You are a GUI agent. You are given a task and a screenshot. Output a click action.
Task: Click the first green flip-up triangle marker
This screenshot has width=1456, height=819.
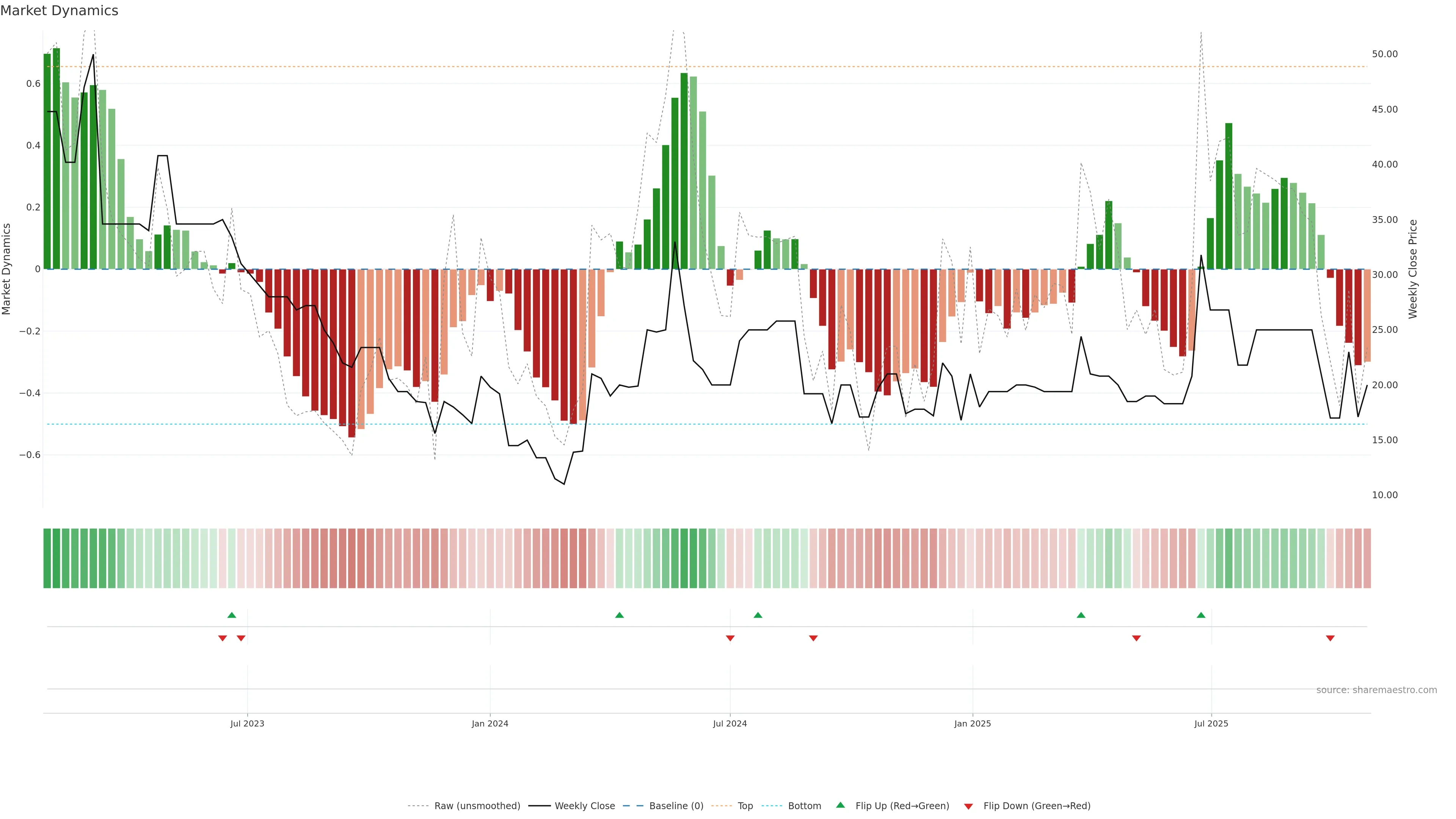(x=232, y=615)
